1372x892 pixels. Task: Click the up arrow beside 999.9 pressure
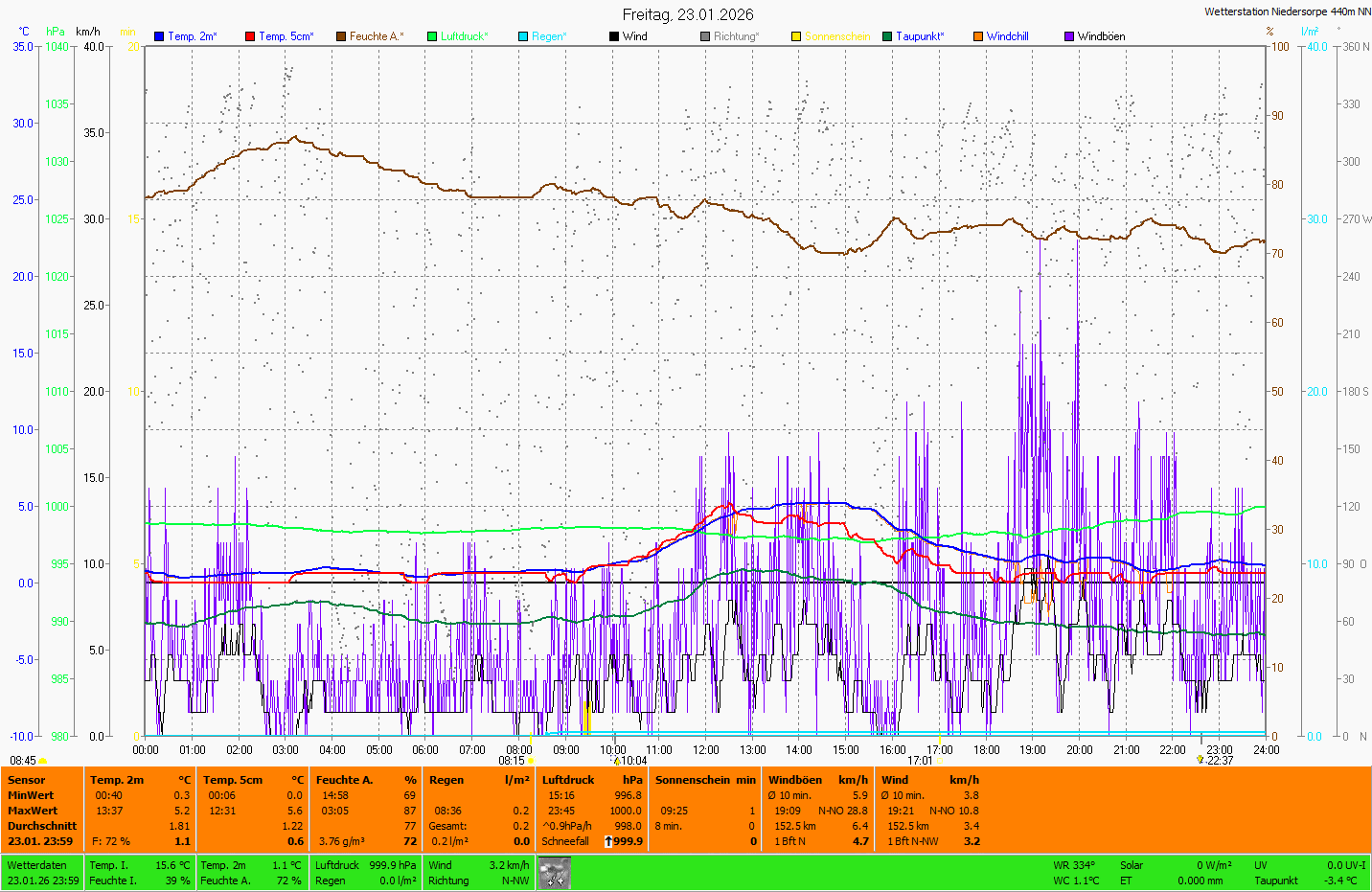click(x=608, y=841)
